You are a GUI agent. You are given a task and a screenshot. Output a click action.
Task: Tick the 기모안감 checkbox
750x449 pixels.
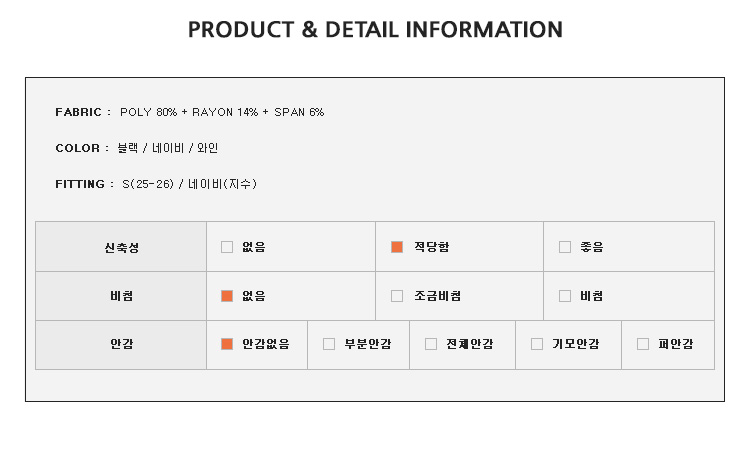tap(537, 344)
